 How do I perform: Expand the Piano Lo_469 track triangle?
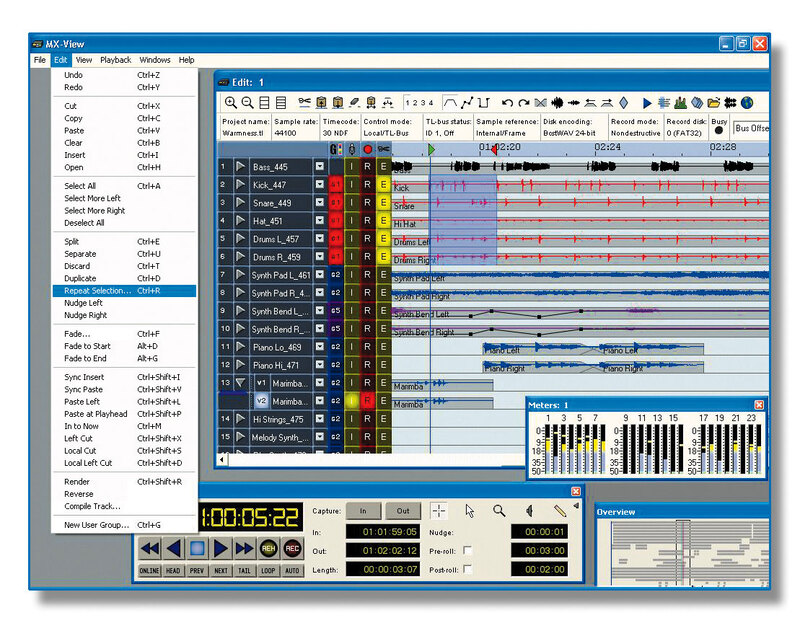pyautogui.click(x=240, y=347)
